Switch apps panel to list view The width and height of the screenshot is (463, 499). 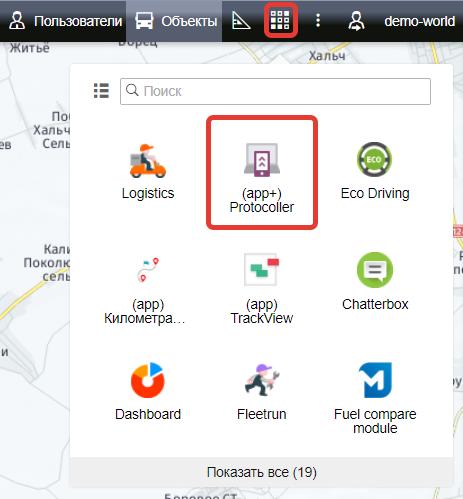tap(101, 91)
